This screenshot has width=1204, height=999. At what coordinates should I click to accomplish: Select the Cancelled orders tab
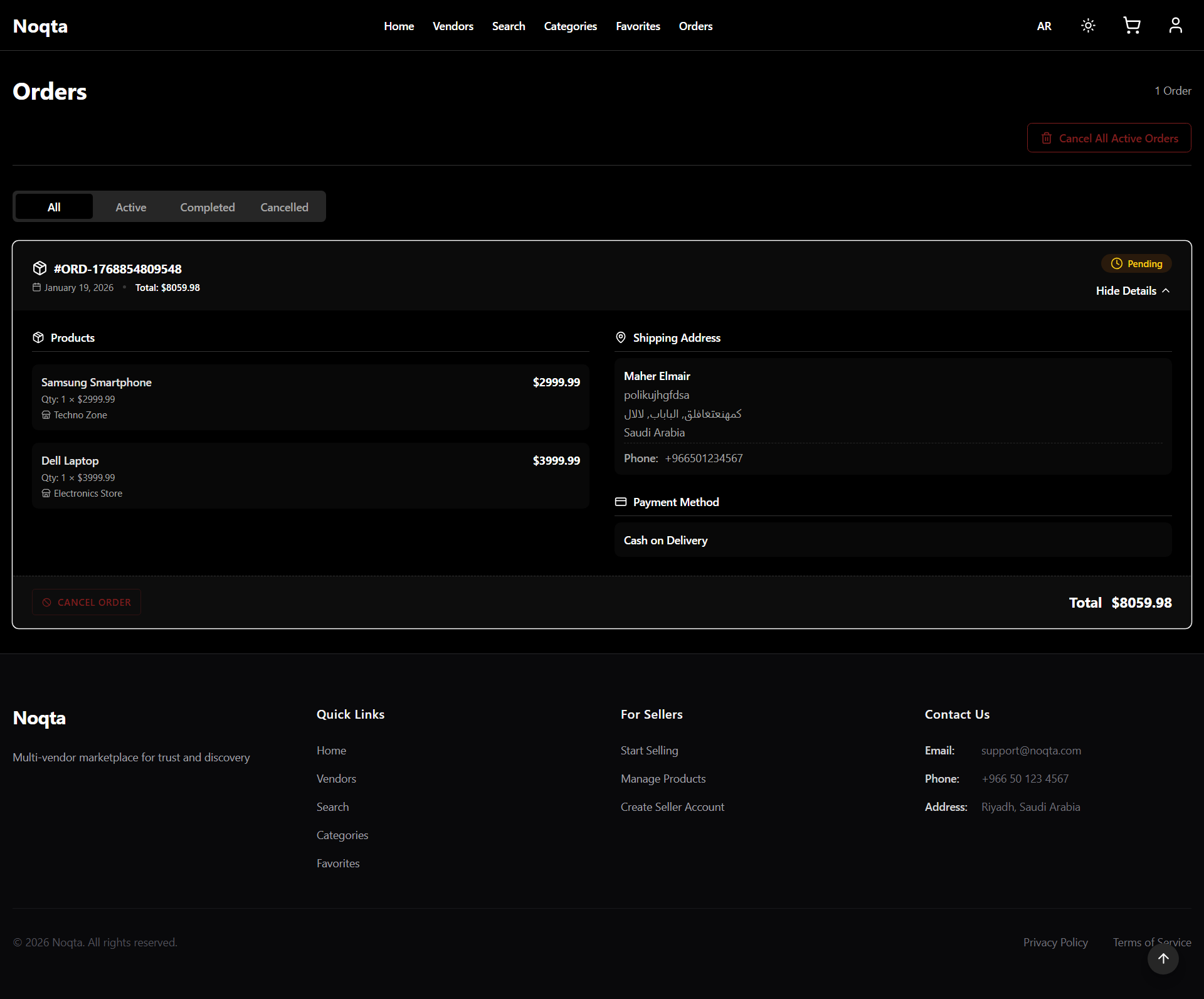[x=284, y=207]
